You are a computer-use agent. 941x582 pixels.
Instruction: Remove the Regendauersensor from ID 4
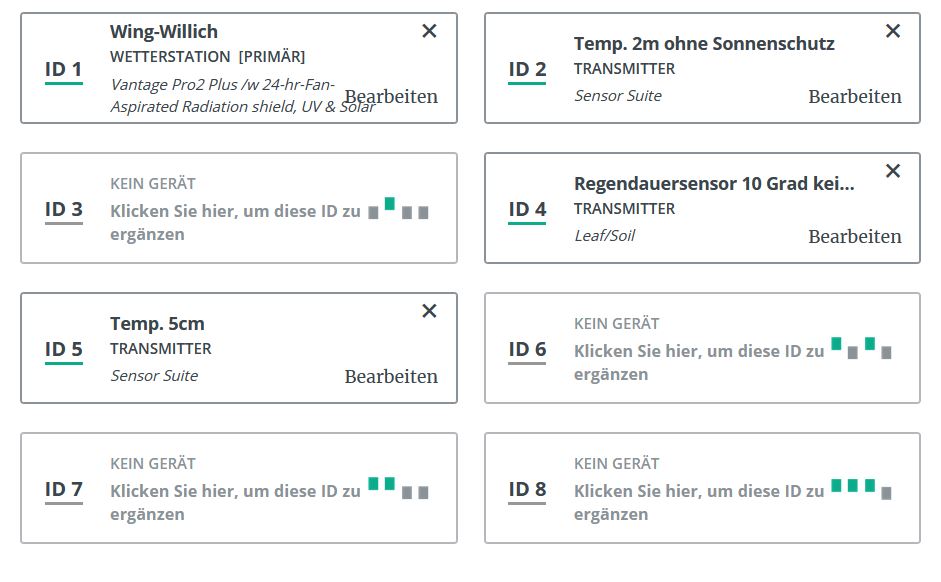tap(893, 171)
